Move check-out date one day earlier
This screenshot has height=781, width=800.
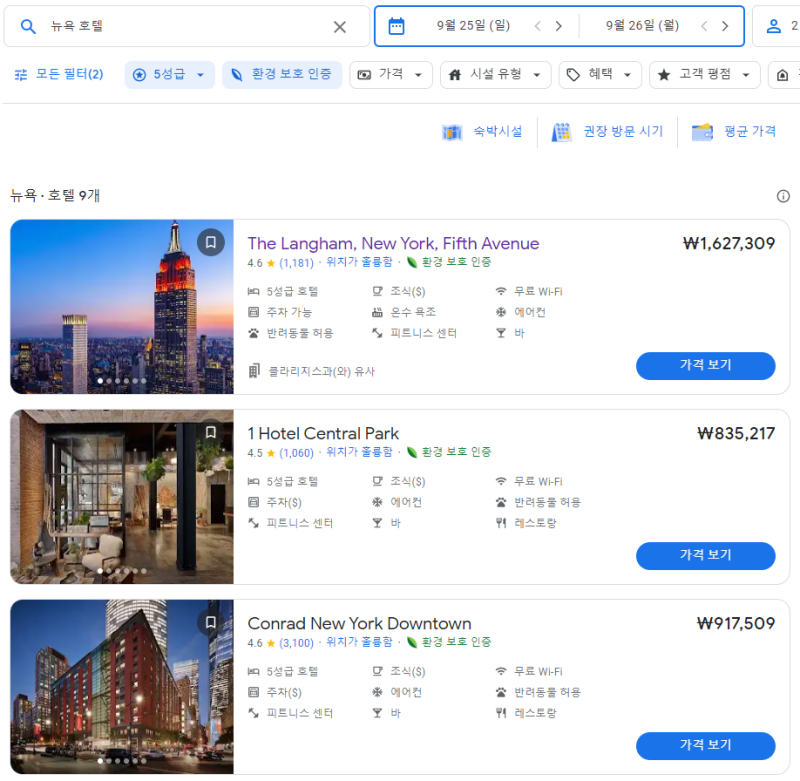pos(704,26)
